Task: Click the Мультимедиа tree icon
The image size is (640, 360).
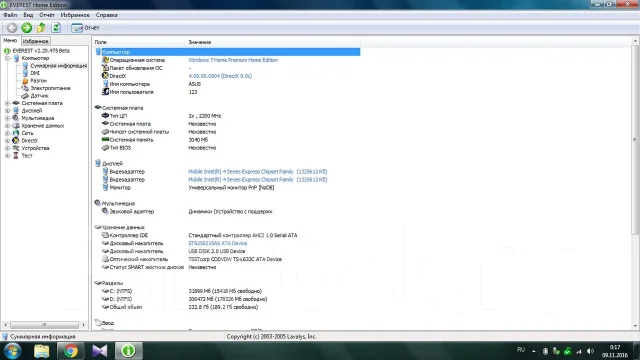Action: pyautogui.click(x=16, y=118)
